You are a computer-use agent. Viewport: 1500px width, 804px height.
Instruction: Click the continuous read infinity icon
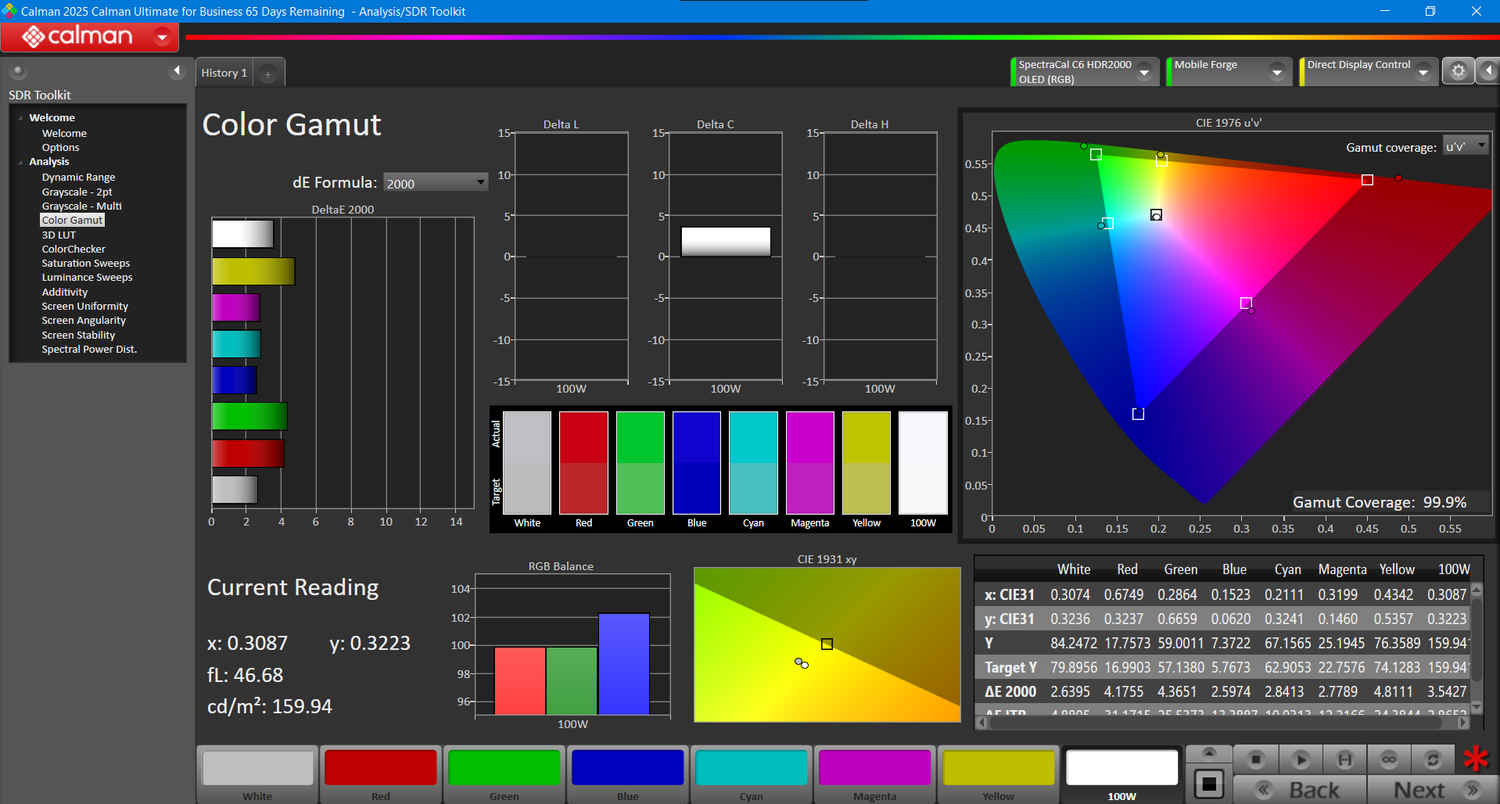pos(1388,760)
